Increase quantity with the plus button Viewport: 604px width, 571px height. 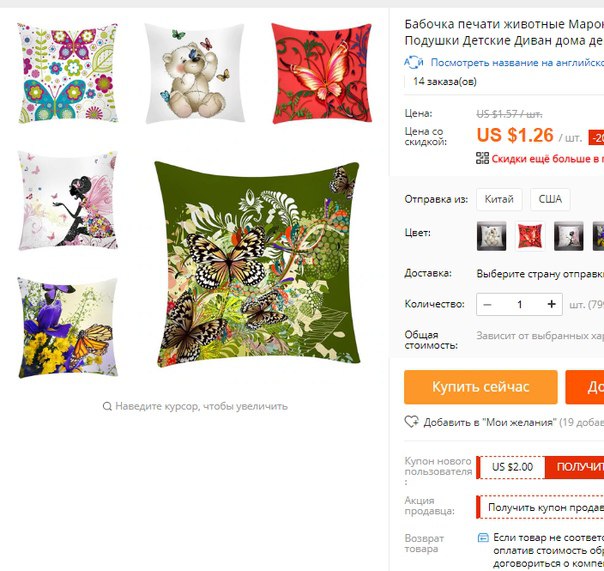coord(552,304)
